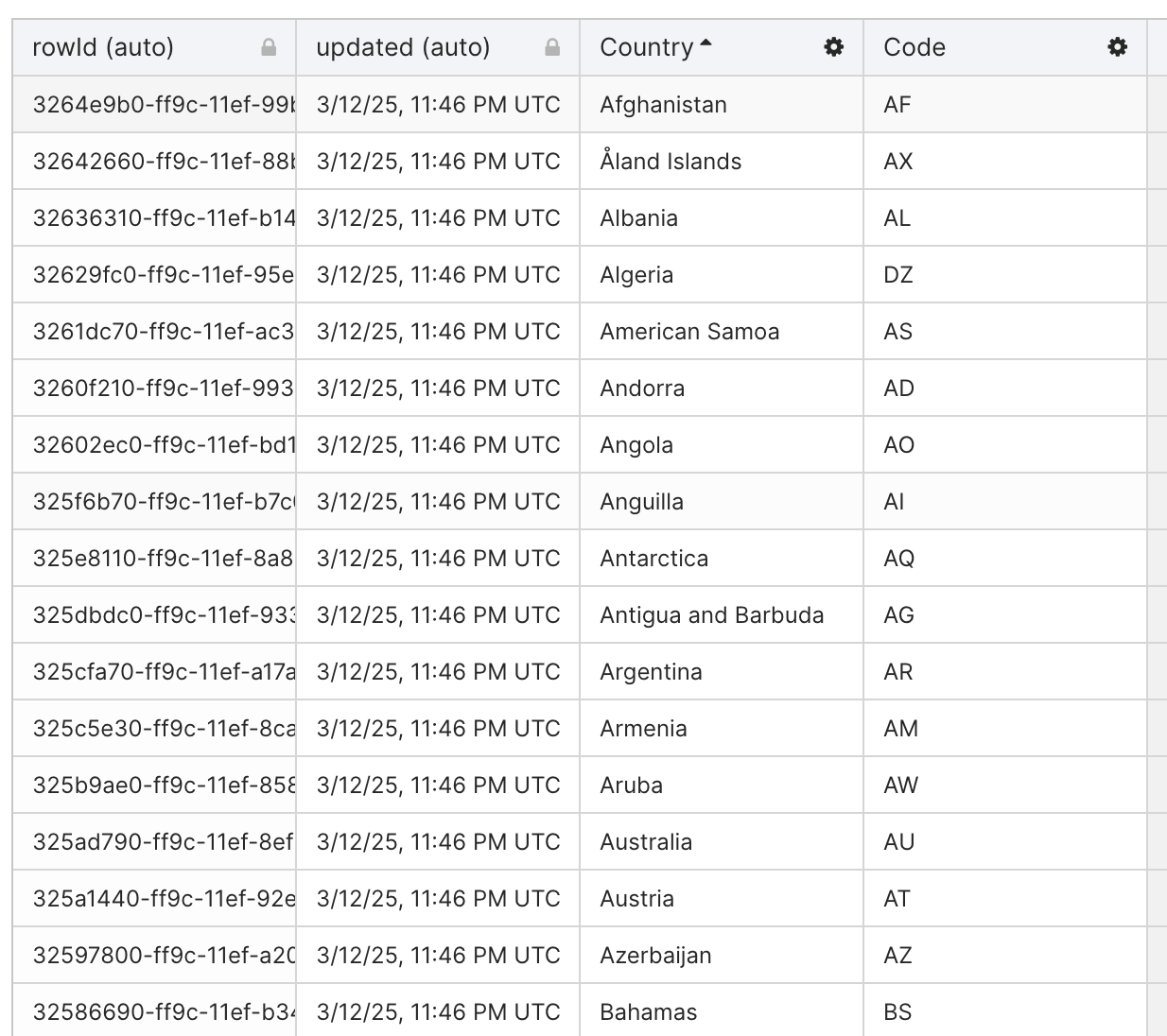Click the rowId (auto) column header

tap(103, 47)
